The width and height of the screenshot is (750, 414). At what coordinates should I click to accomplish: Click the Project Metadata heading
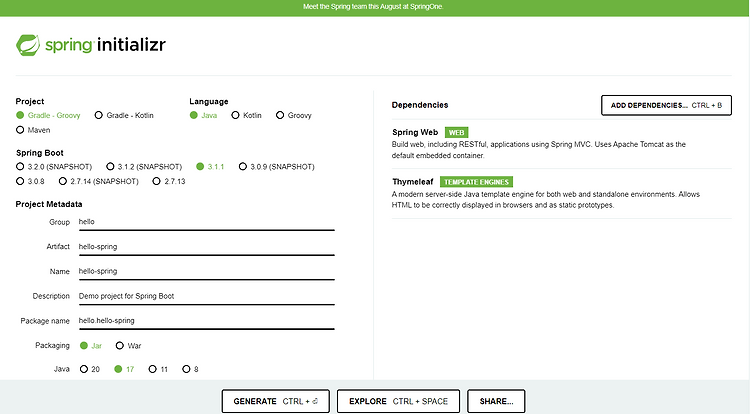tap(49, 204)
